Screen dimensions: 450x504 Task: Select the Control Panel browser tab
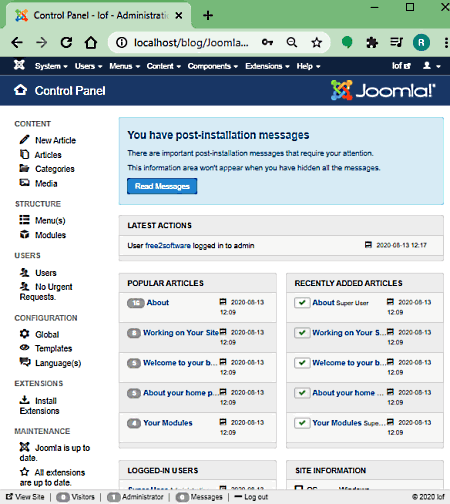pyautogui.click(x=98, y=15)
